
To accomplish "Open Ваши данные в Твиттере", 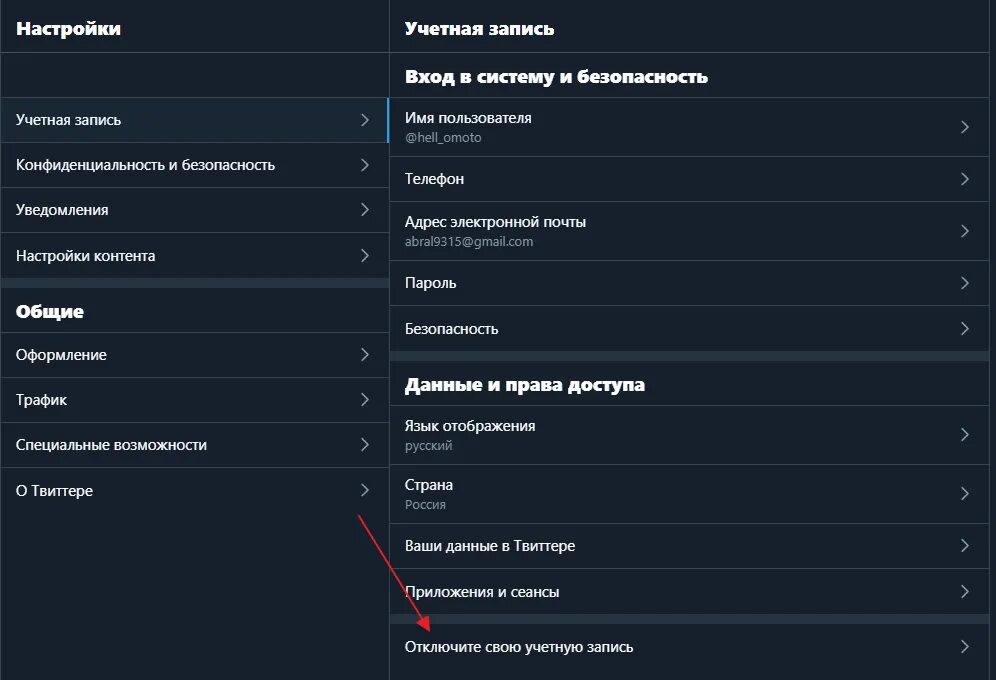I will click(689, 546).
